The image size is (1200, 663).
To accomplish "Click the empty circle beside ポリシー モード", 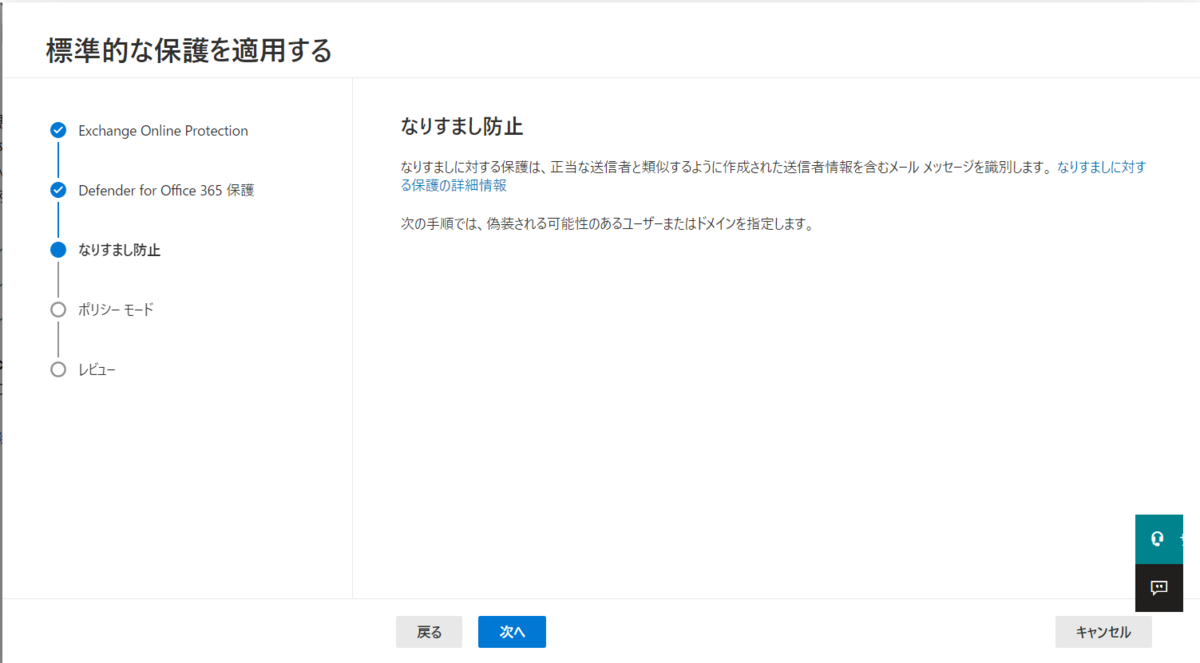I will click(x=58, y=310).
